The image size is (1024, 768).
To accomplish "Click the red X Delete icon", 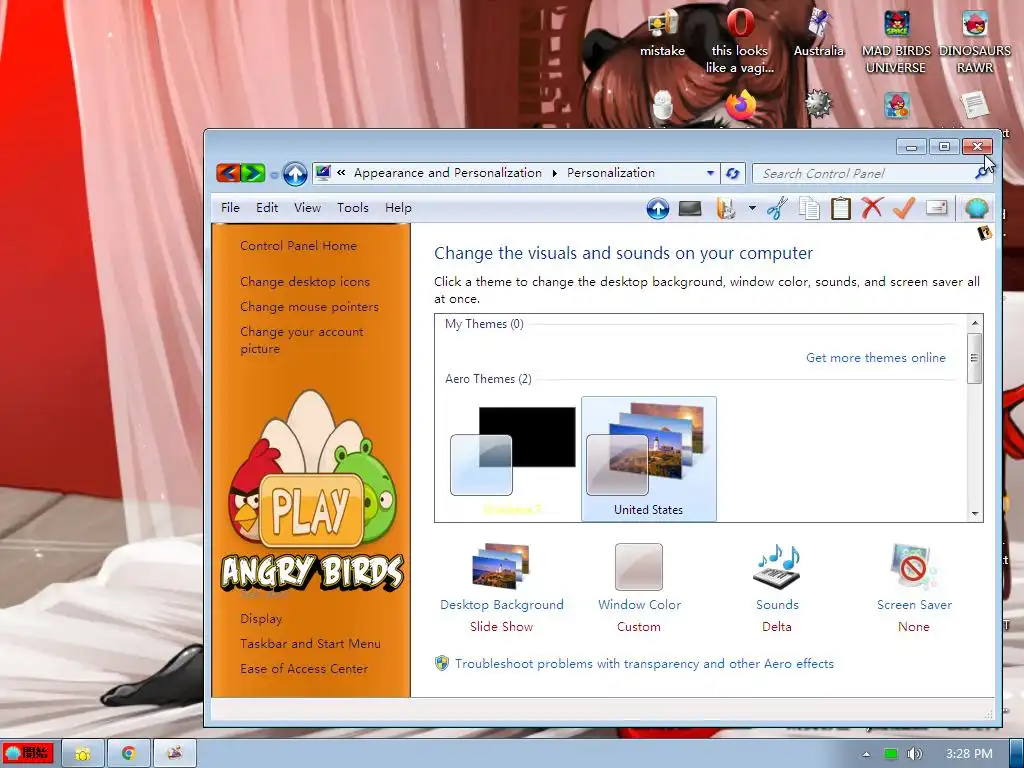I will [x=872, y=208].
